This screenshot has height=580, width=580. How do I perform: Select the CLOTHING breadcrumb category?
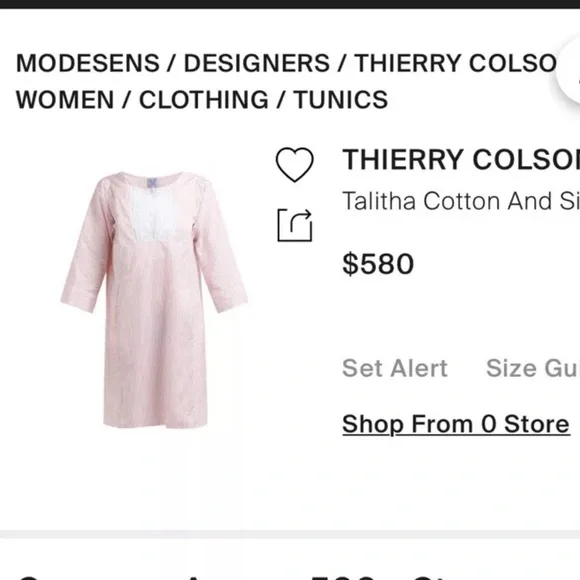(204, 100)
